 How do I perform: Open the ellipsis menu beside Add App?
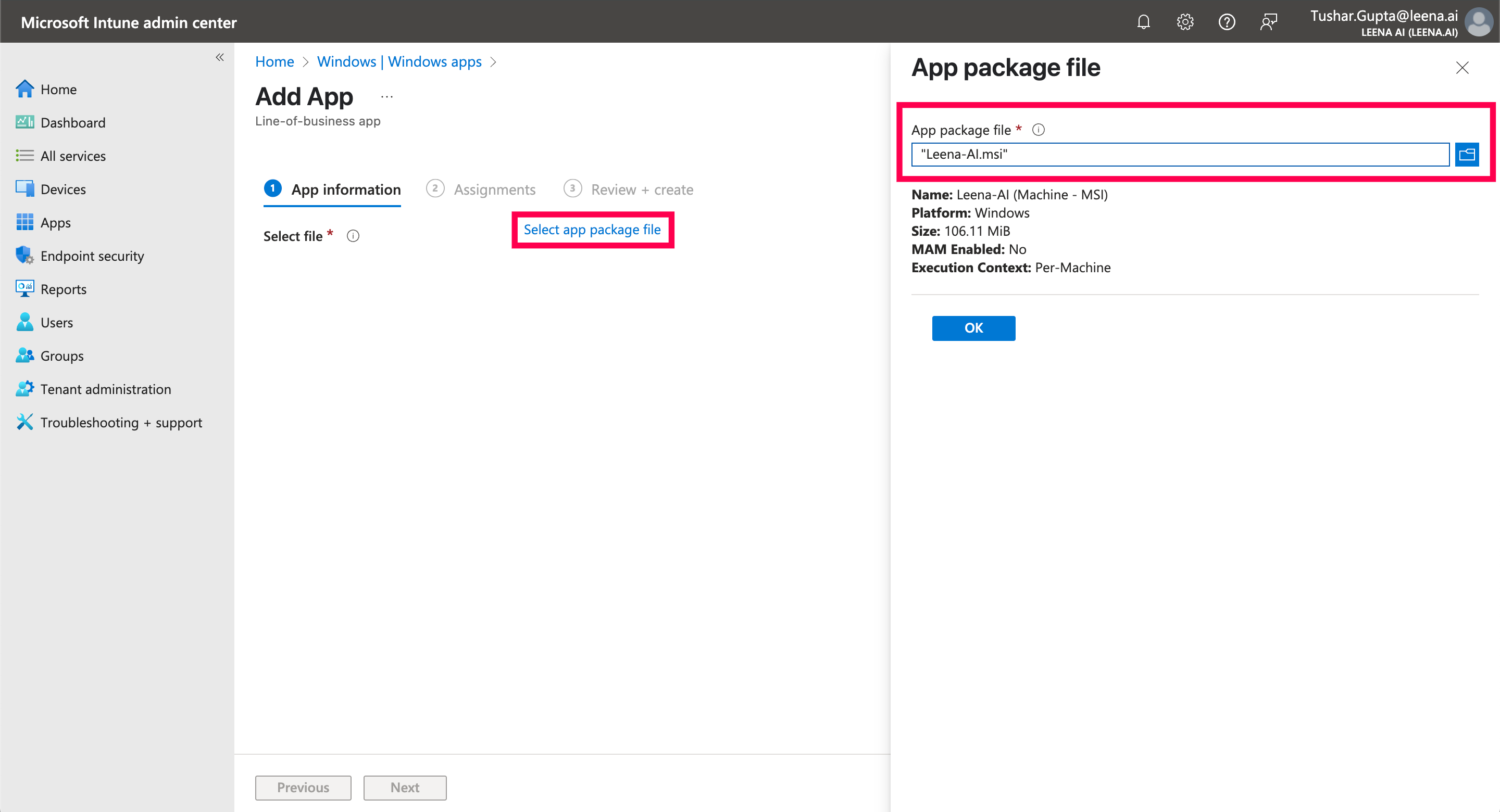[386, 97]
